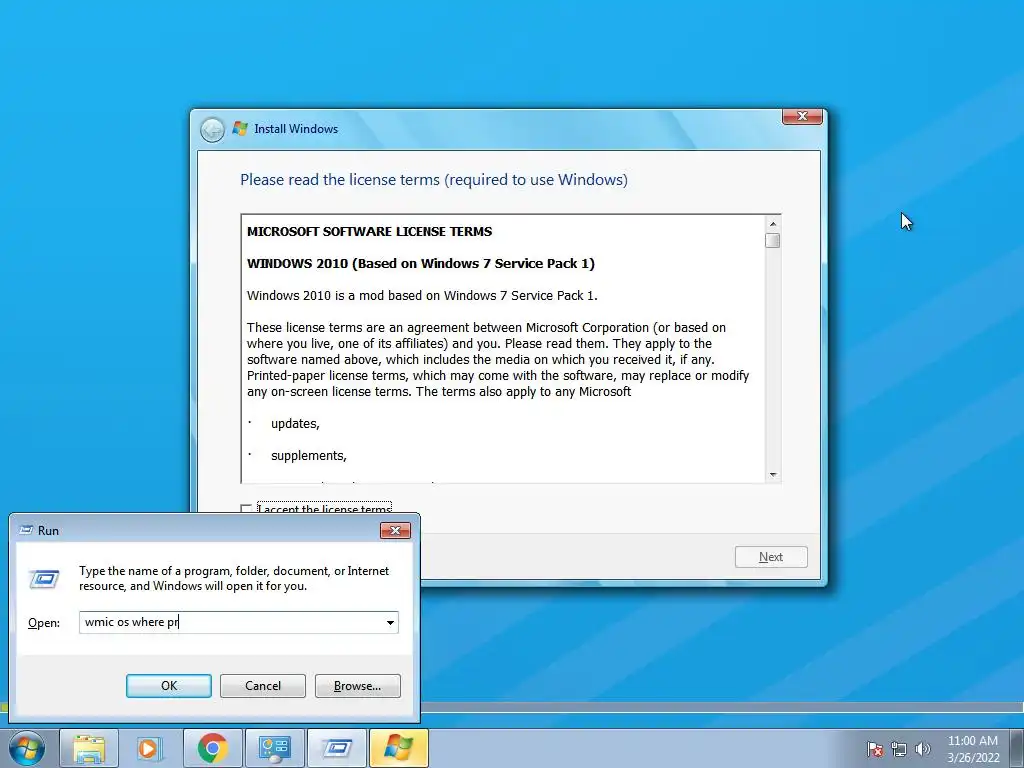Image resolution: width=1024 pixels, height=768 pixels.
Task: Open the volume speaker icon
Action: click(922, 749)
